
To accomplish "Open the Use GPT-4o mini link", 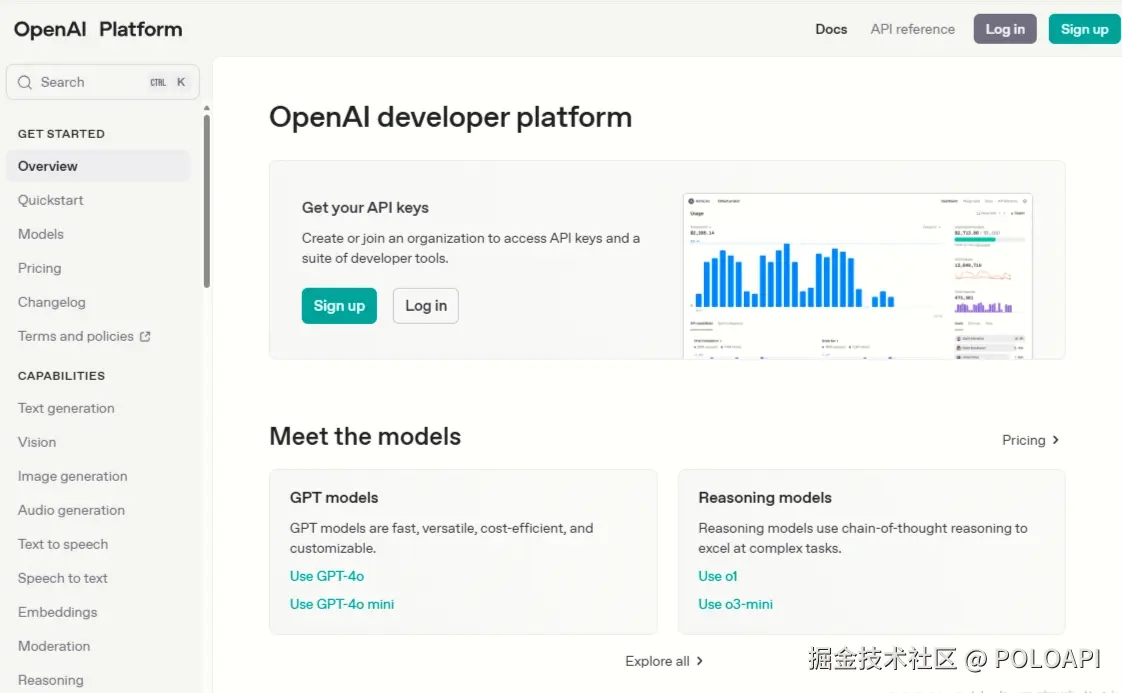I will [342, 604].
